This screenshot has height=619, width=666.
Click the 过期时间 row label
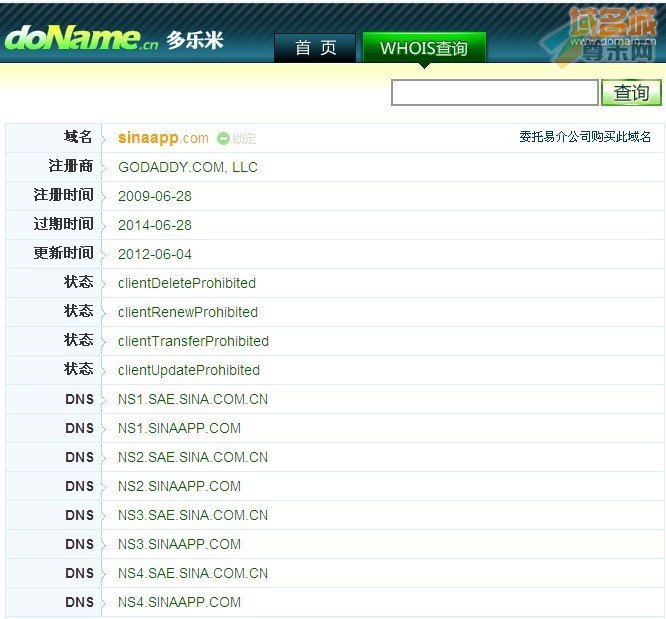coord(64,223)
